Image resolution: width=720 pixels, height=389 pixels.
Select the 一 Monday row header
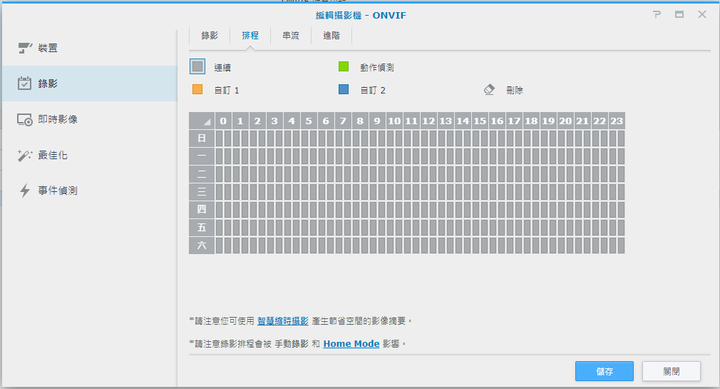[x=202, y=156]
